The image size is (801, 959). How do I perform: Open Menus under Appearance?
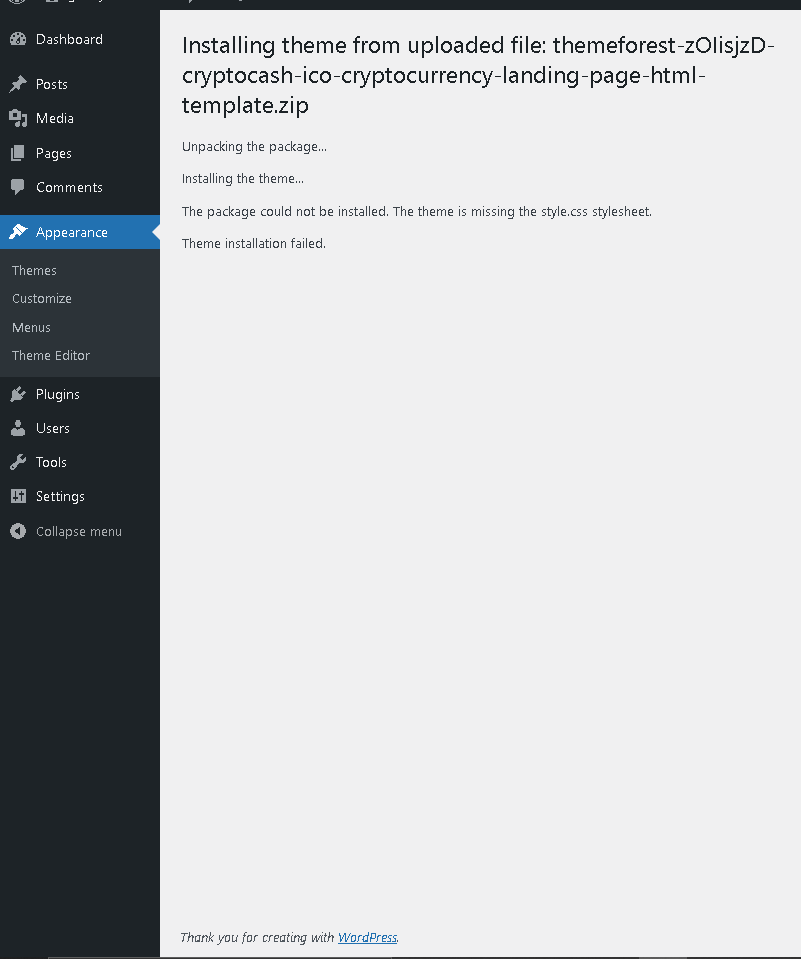pos(31,328)
